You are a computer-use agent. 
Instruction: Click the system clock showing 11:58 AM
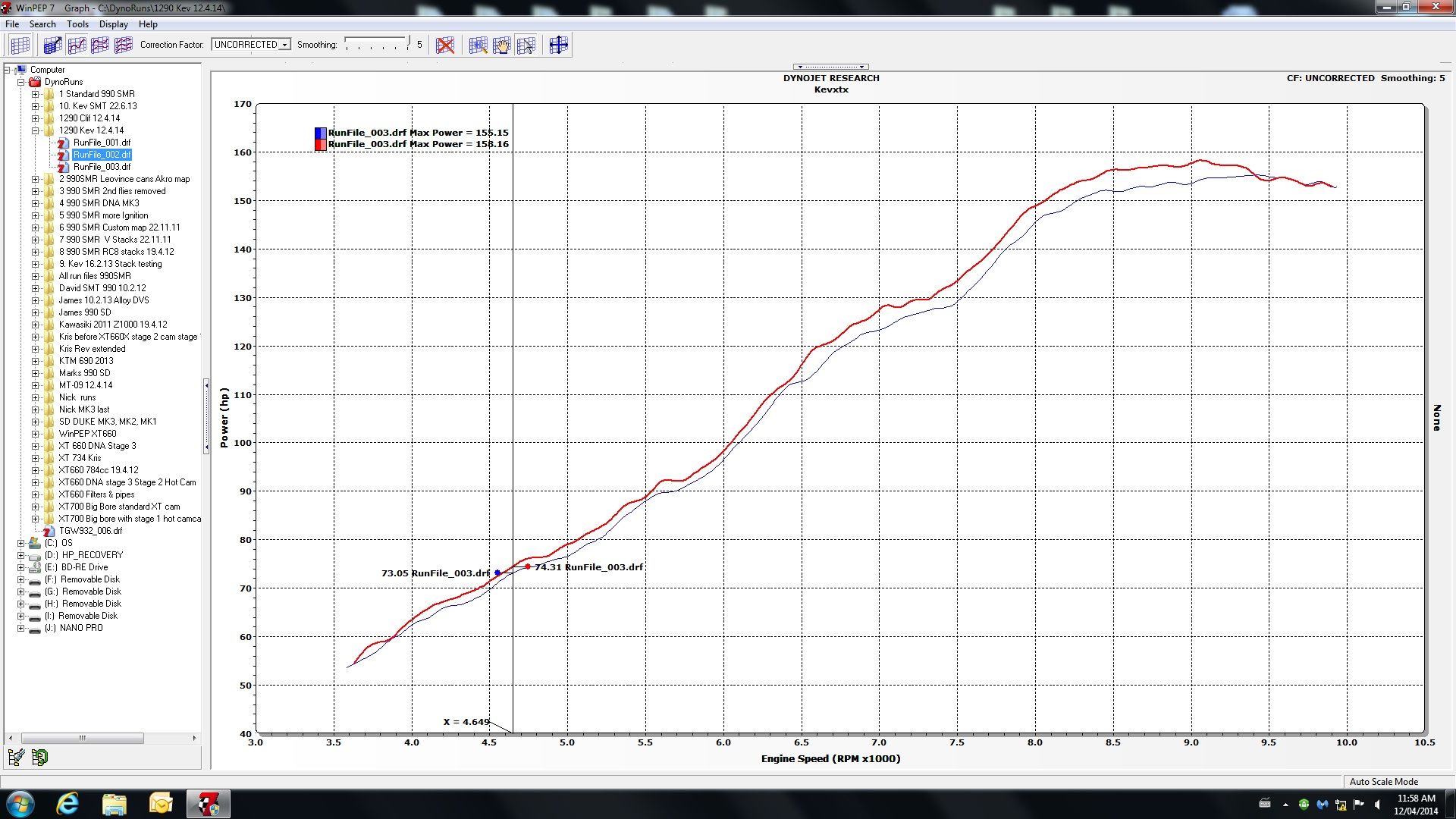tap(1416, 799)
